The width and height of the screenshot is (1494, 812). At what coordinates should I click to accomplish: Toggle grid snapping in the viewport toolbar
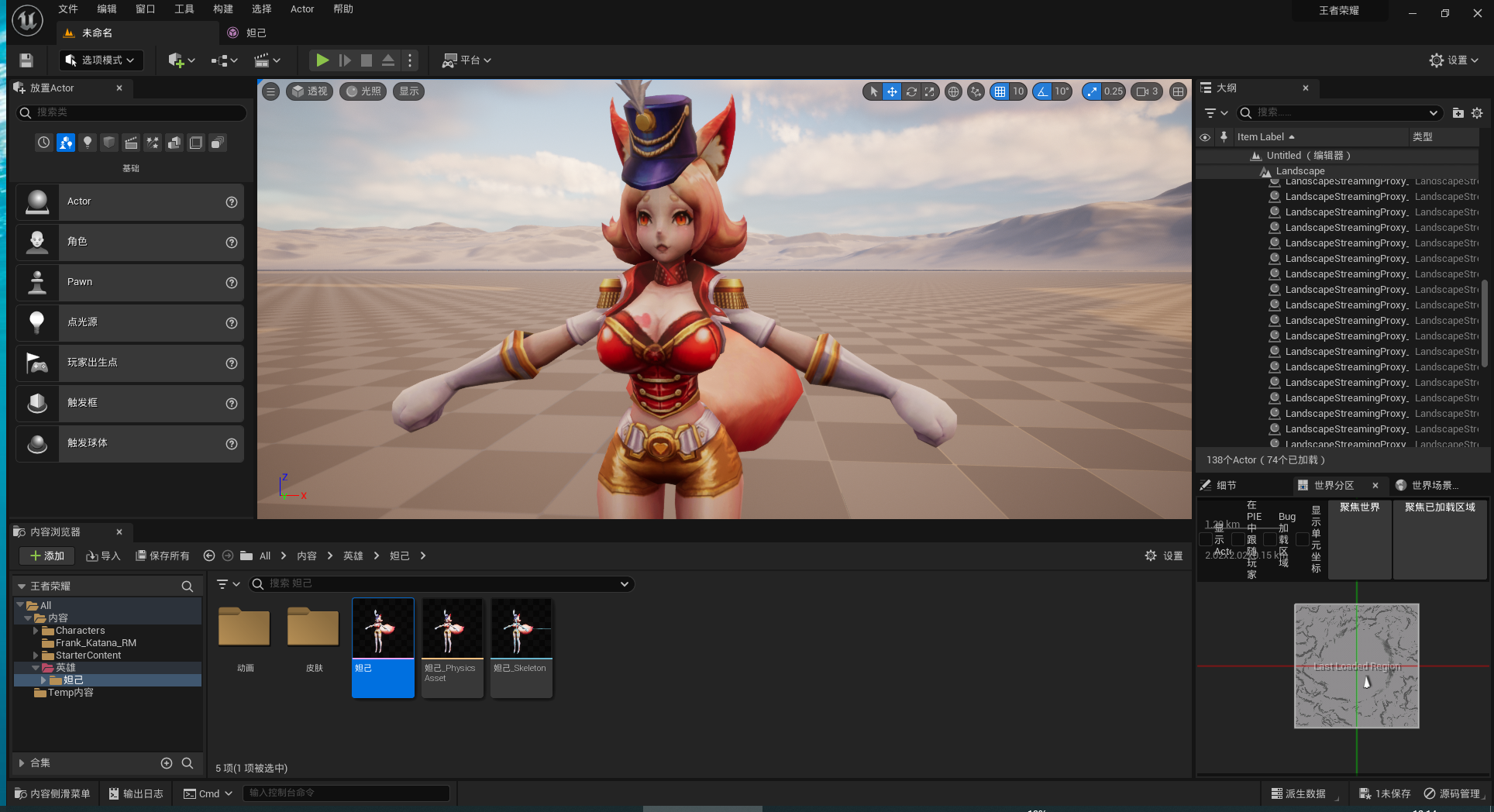click(x=1000, y=91)
